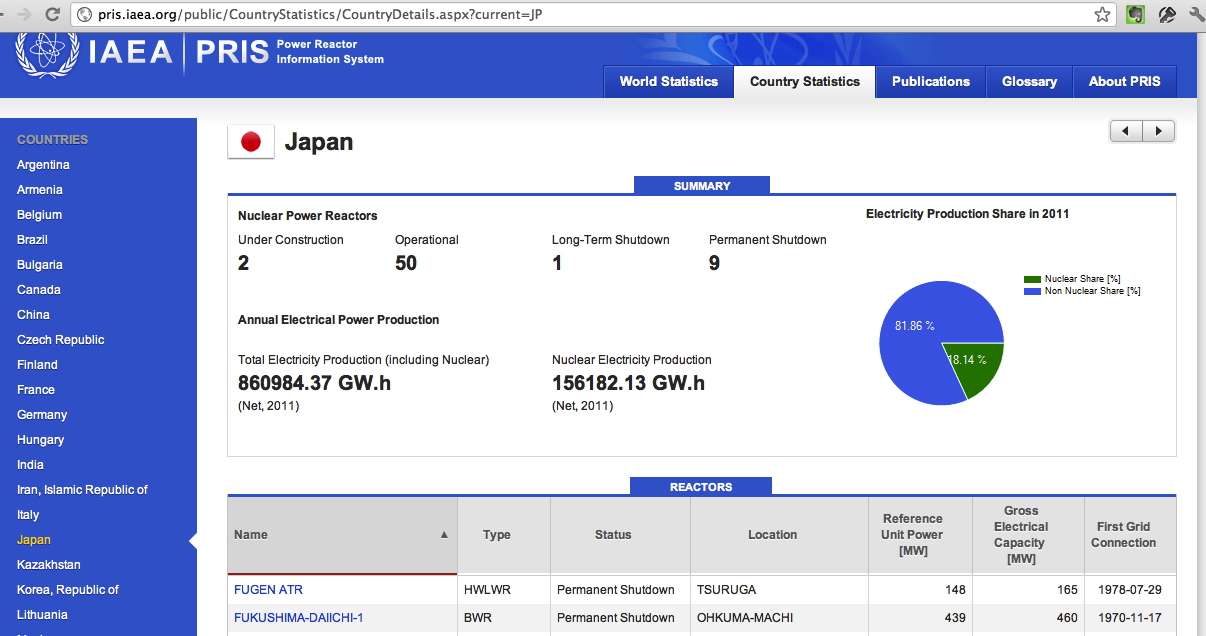
Task: Click the extension icon right of Evernote
Action: 1166,14
